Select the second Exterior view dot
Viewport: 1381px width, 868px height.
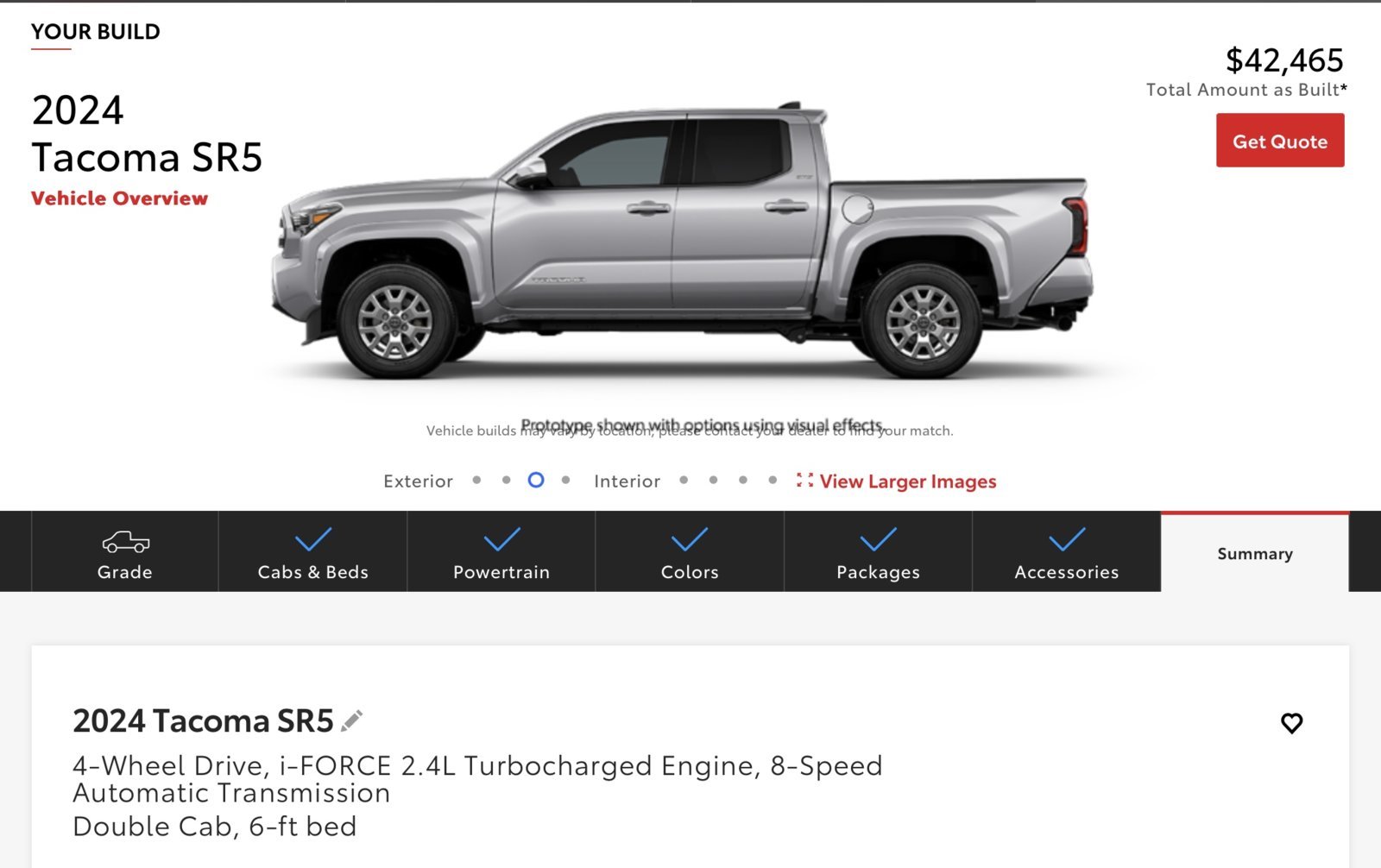point(506,480)
